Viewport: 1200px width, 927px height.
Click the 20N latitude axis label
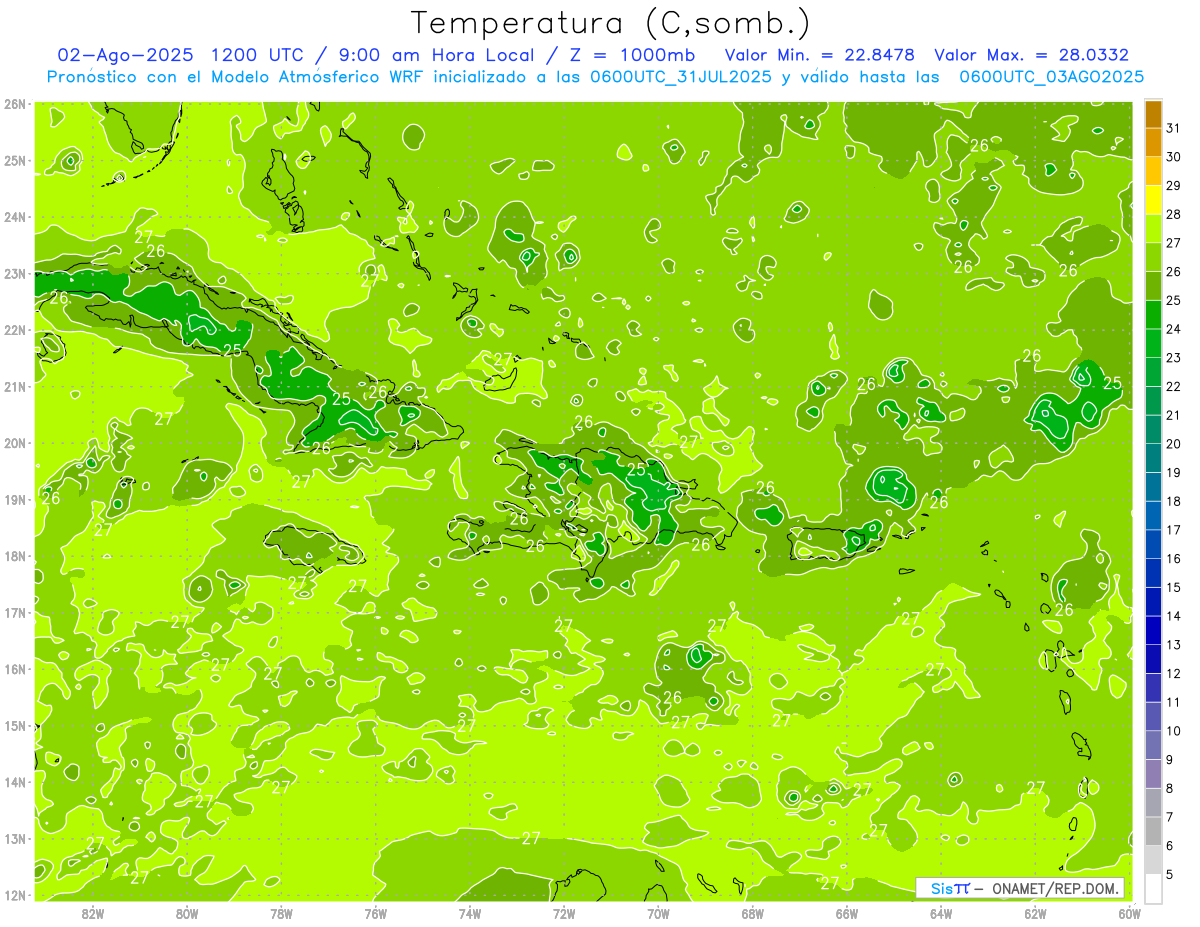coord(15,443)
